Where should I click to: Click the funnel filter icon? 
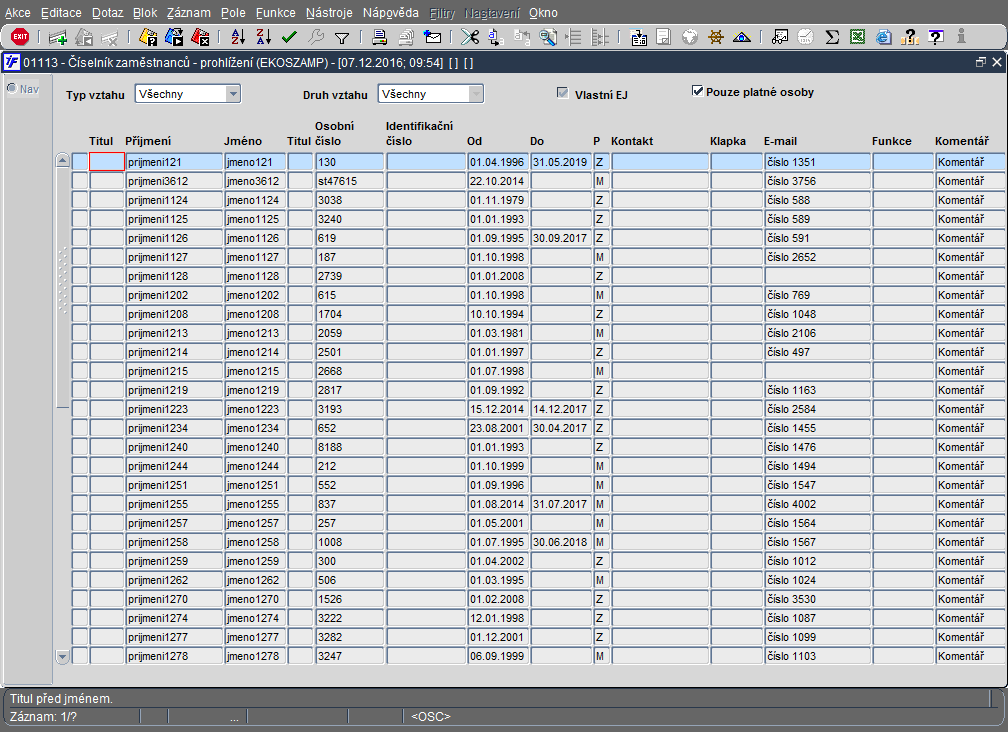coord(341,37)
